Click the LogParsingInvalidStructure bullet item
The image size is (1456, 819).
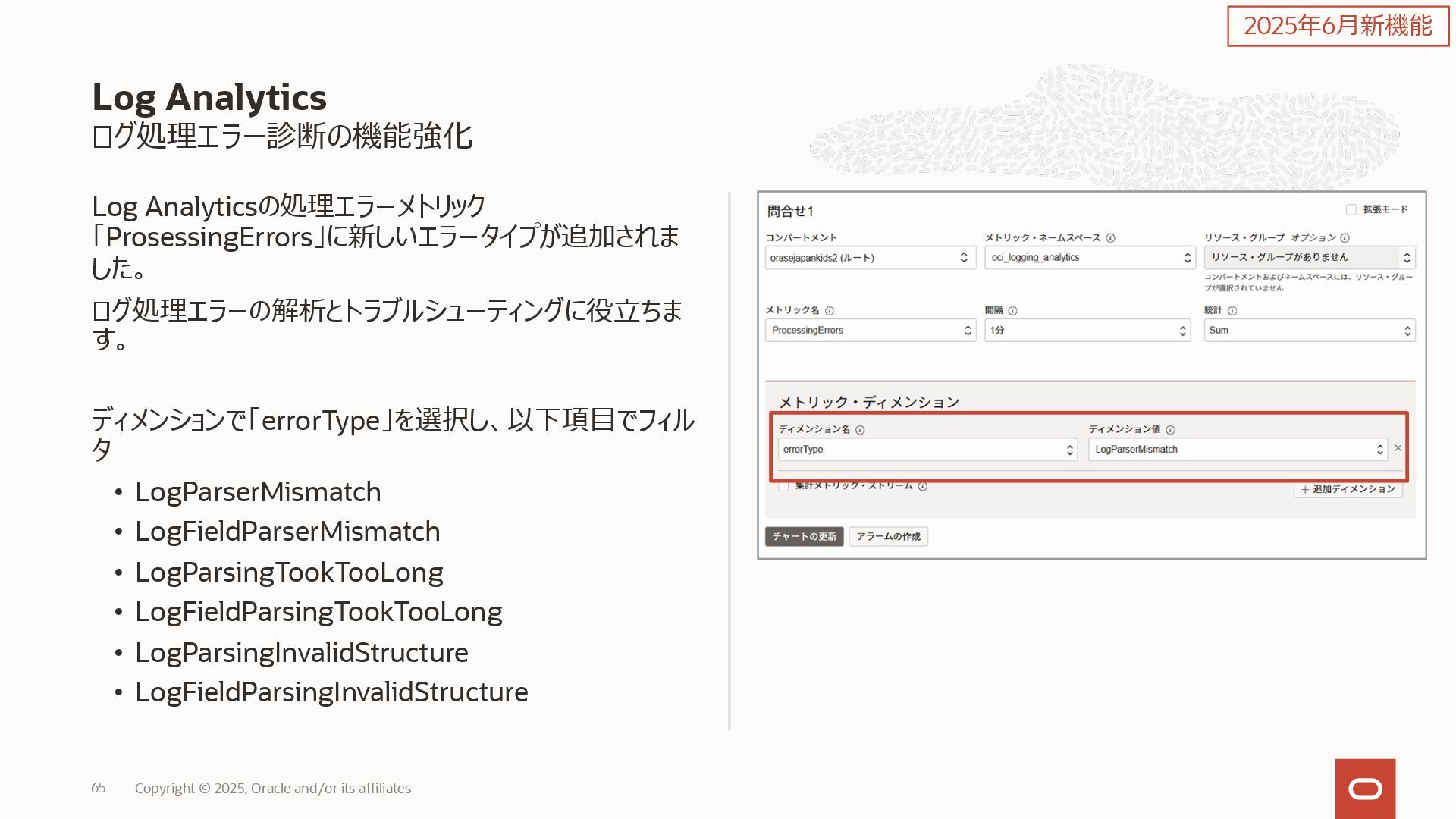tap(302, 653)
